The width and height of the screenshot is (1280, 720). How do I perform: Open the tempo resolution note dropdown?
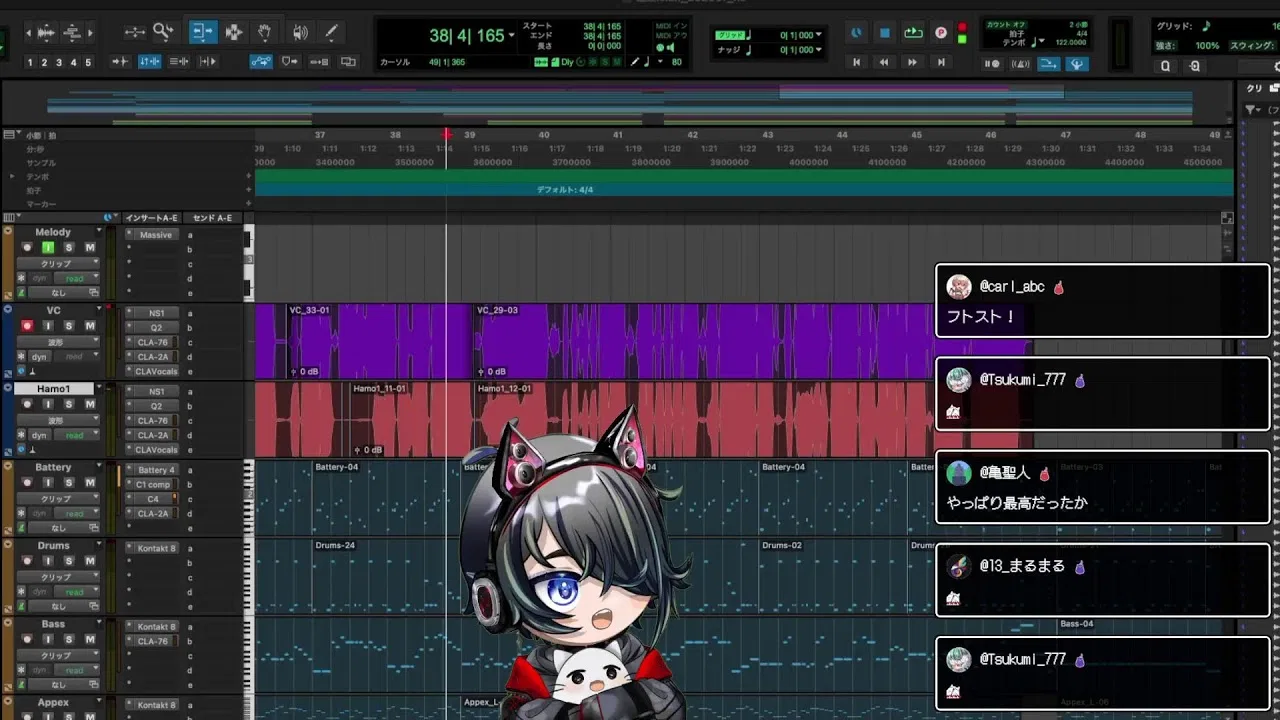[1038, 42]
